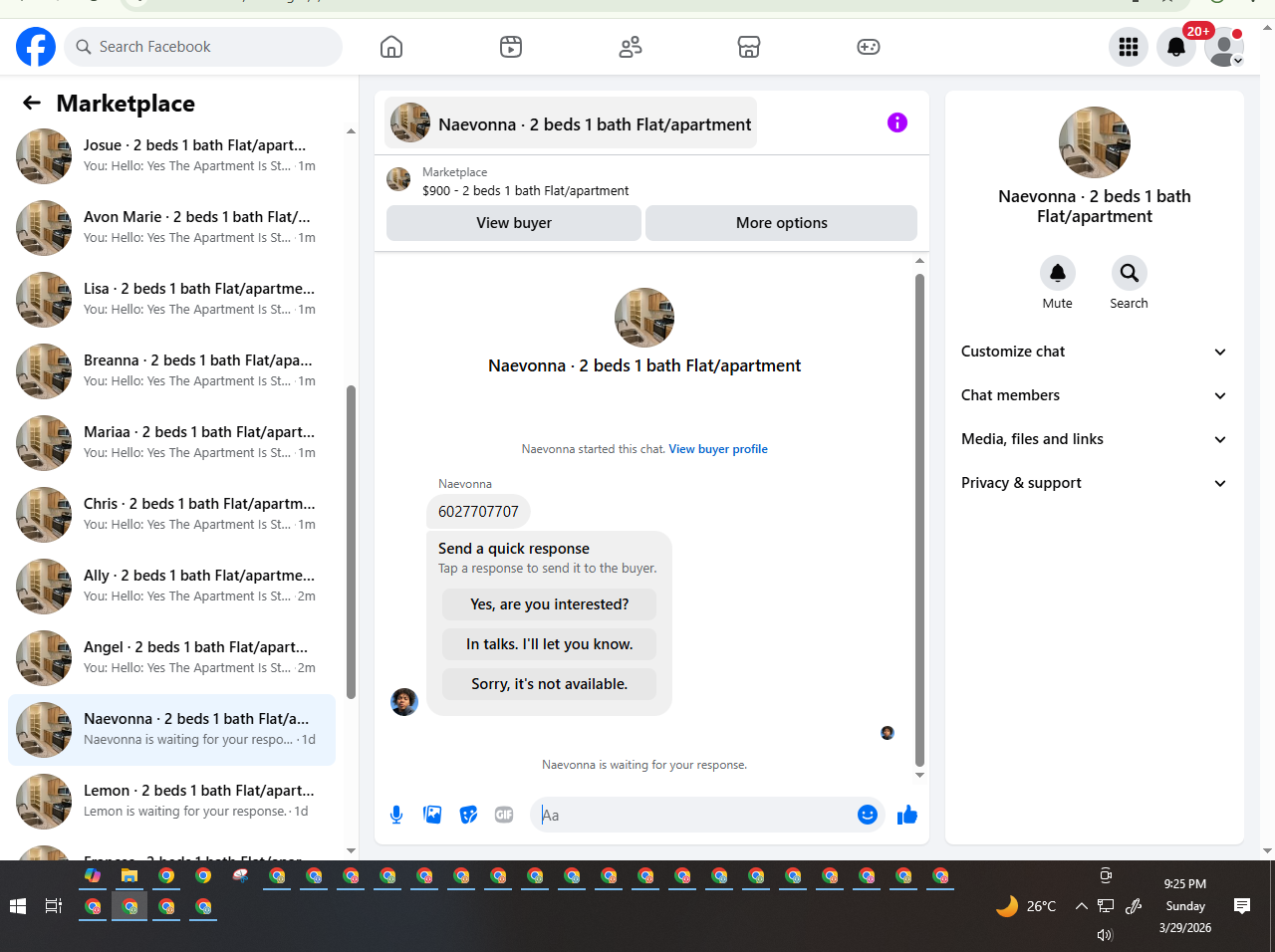Open the emoji picker smiley icon
This screenshot has height=952, width=1275.
click(x=868, y=815)
